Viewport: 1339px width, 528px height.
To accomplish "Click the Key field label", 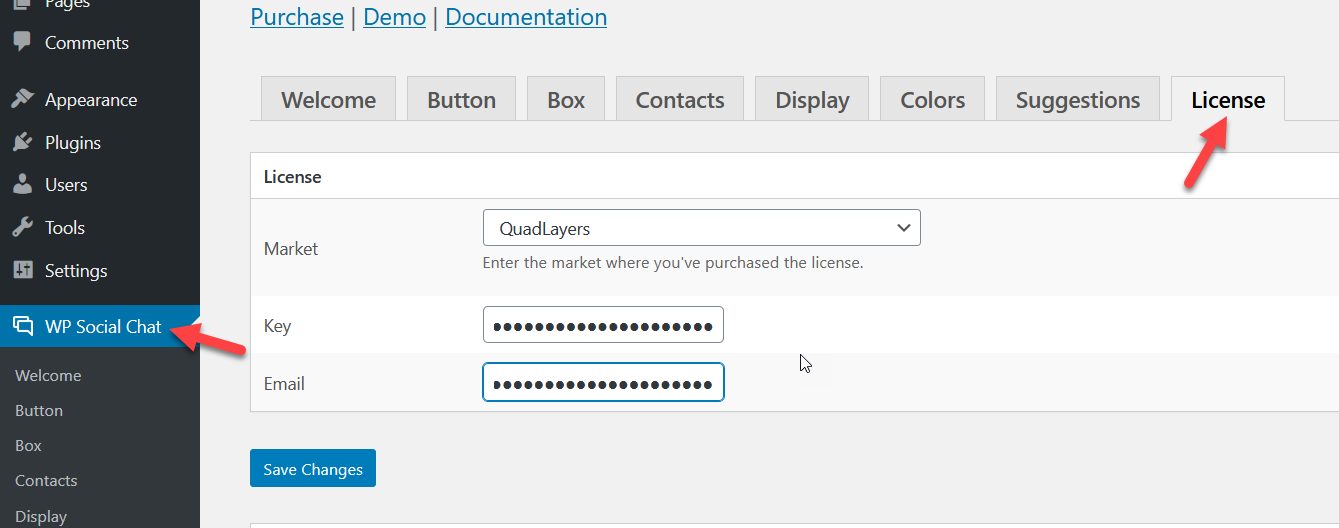I will coord(277,326).
